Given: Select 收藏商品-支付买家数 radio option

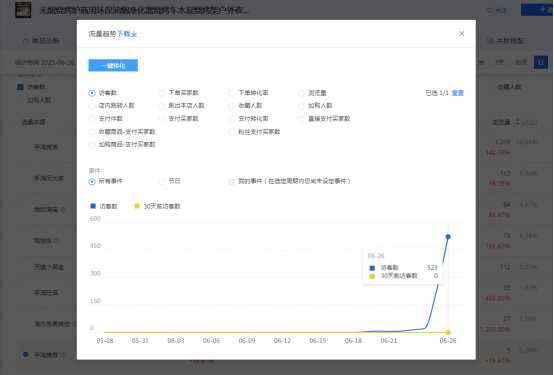Looking at the screenshot, I should (92, 132).
